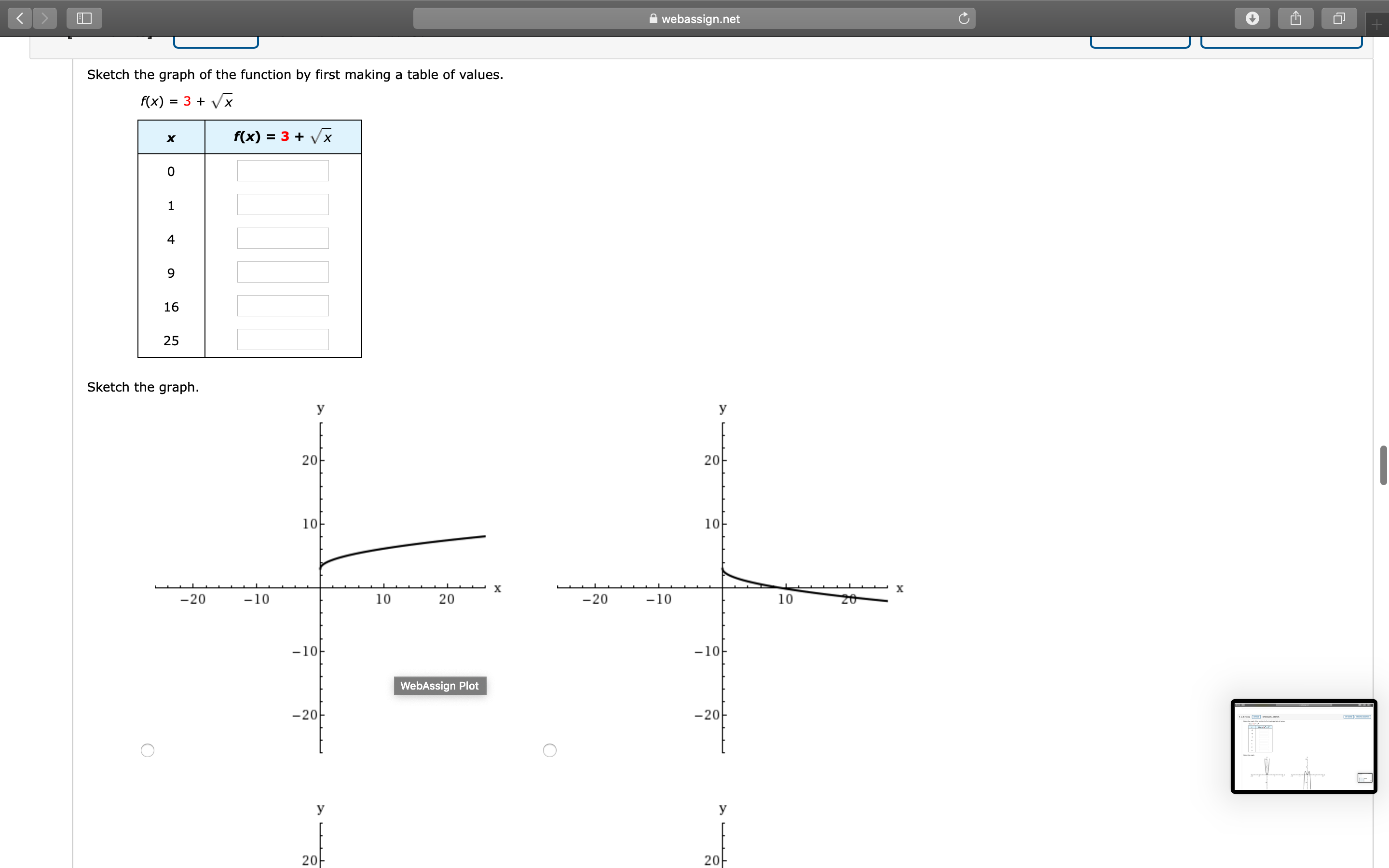Click the f(x) input for x = 16
Screen dimensions: 1389x868
click(283, 306)
